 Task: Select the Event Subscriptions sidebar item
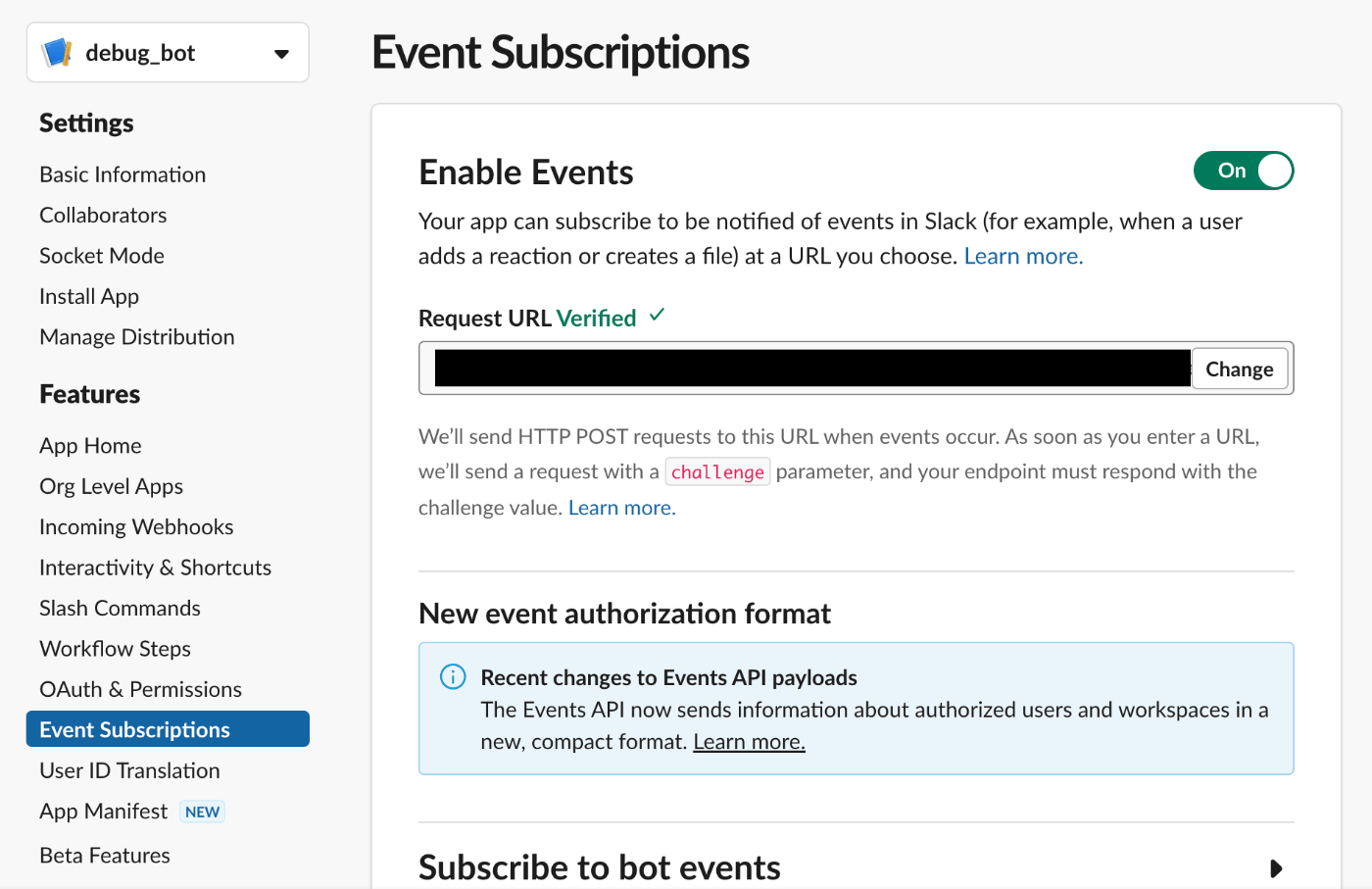coord(168,729)
